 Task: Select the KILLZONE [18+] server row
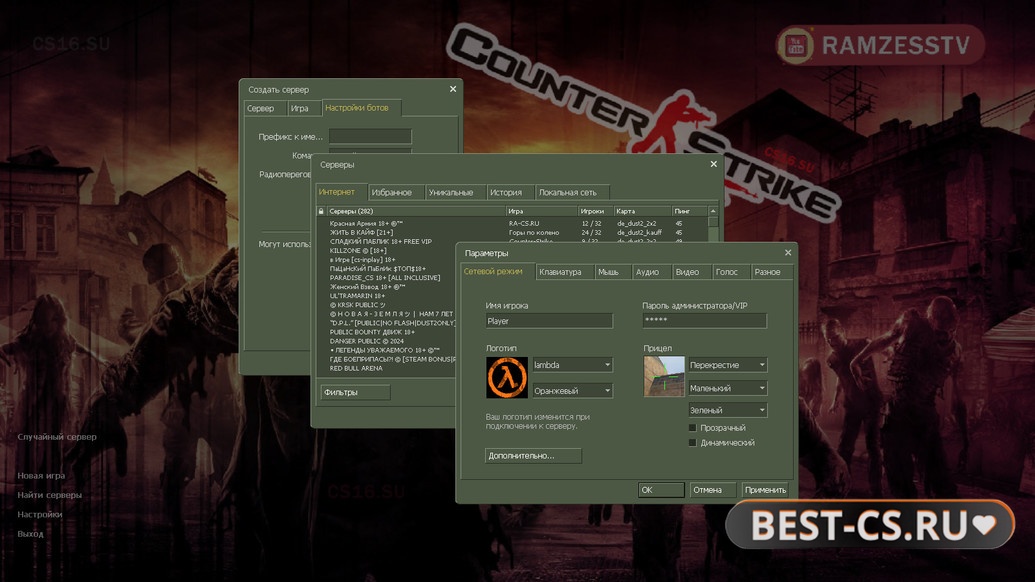pos(386,251)
